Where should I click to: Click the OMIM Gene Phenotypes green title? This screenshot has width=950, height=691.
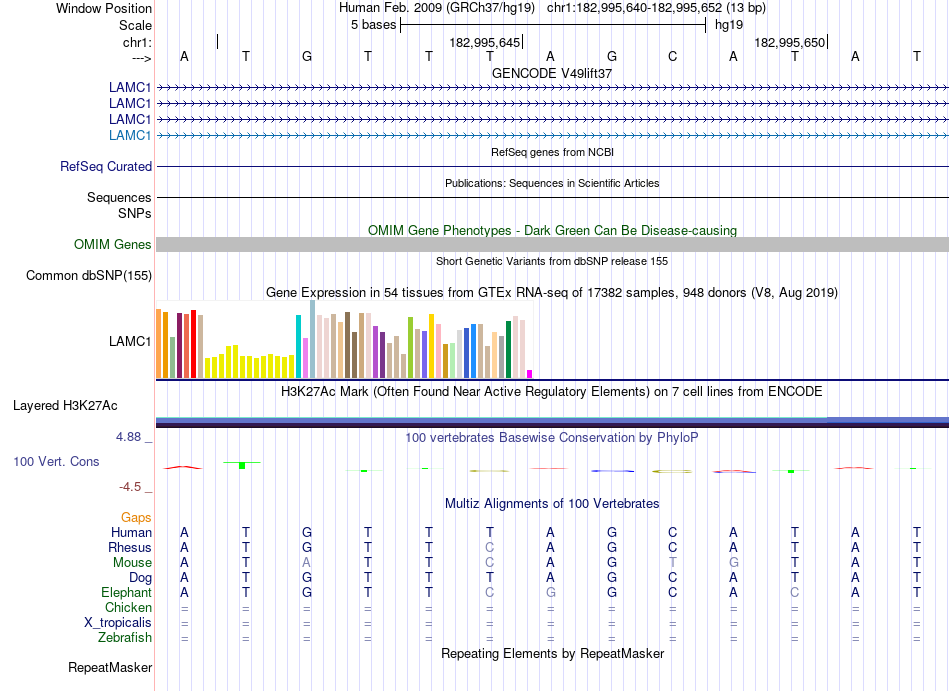pyautogui.click(x=552, y=230)
